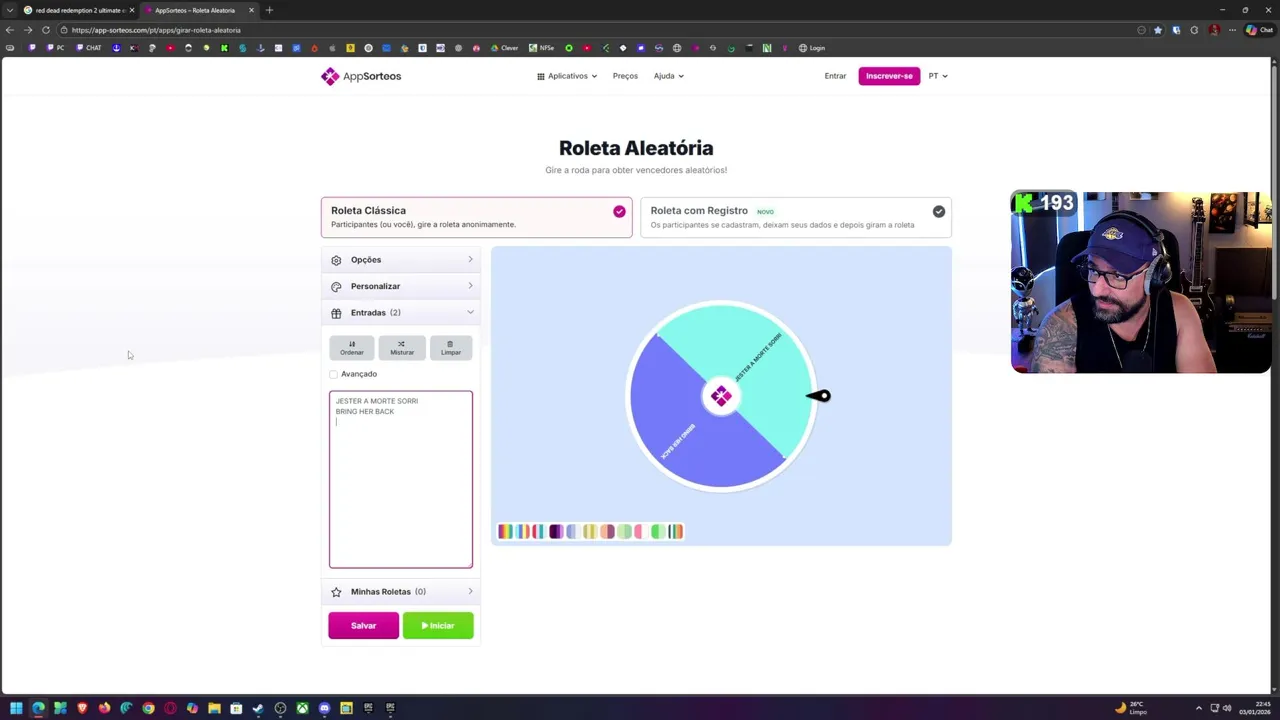Choose the pink and white palette swatch
Viewport: 1280px width, 720px height.
click(640, 532)
